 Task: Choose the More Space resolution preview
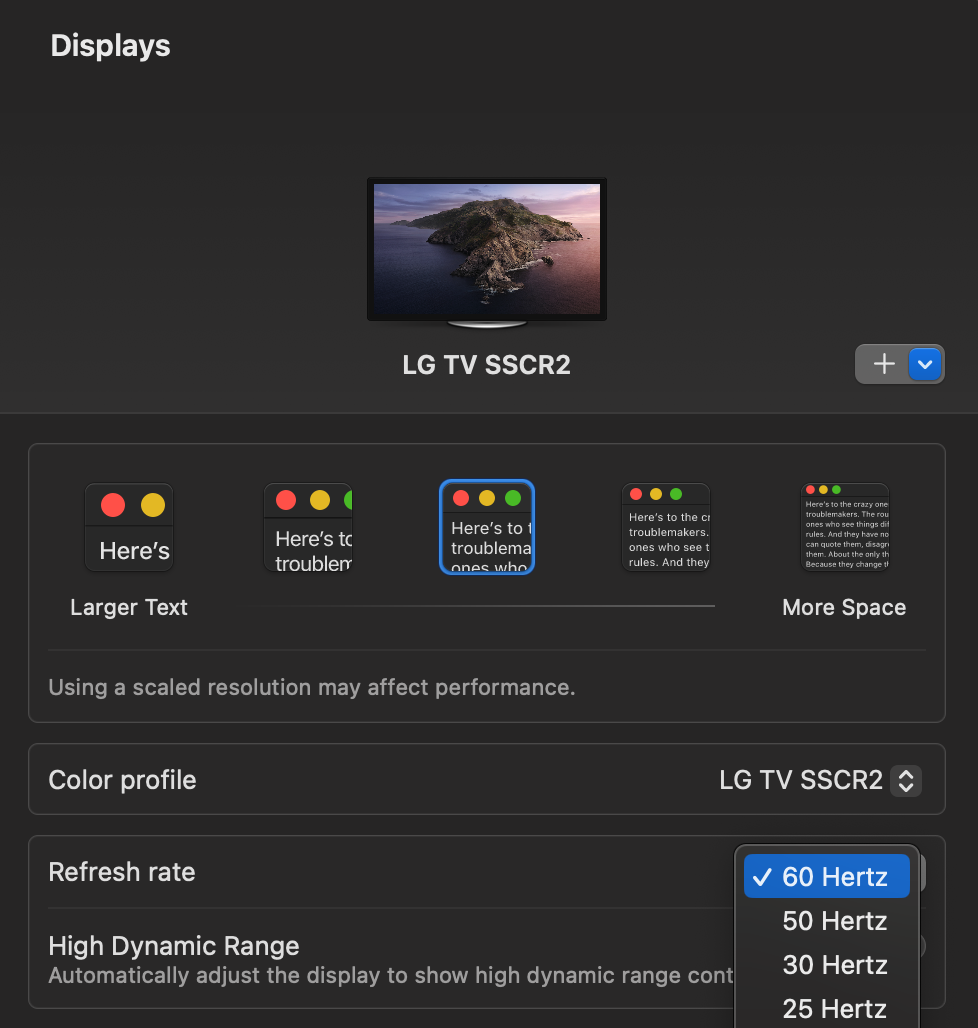point(845,527)
